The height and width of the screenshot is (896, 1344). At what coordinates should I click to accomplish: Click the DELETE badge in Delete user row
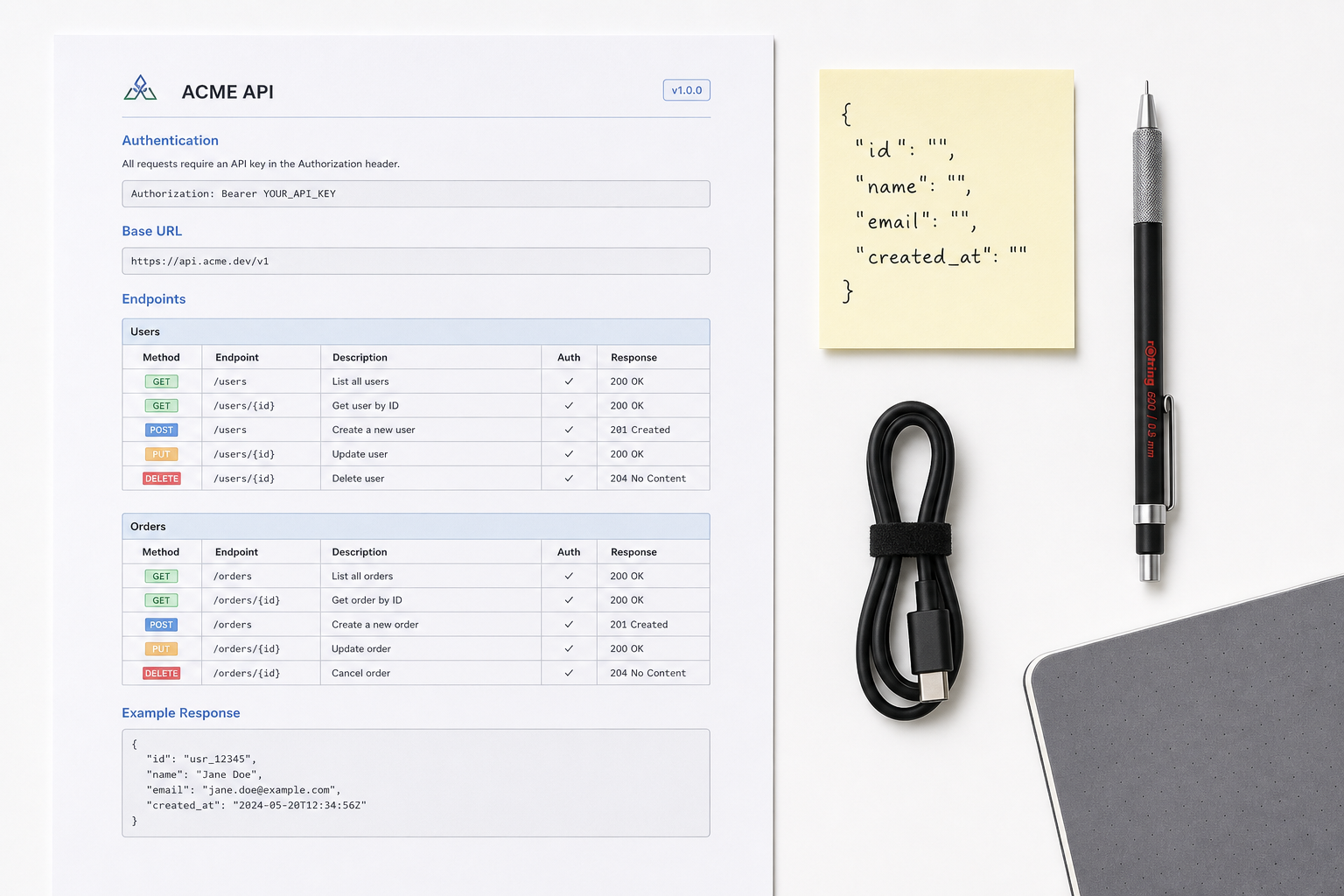(x=162, y=479)
